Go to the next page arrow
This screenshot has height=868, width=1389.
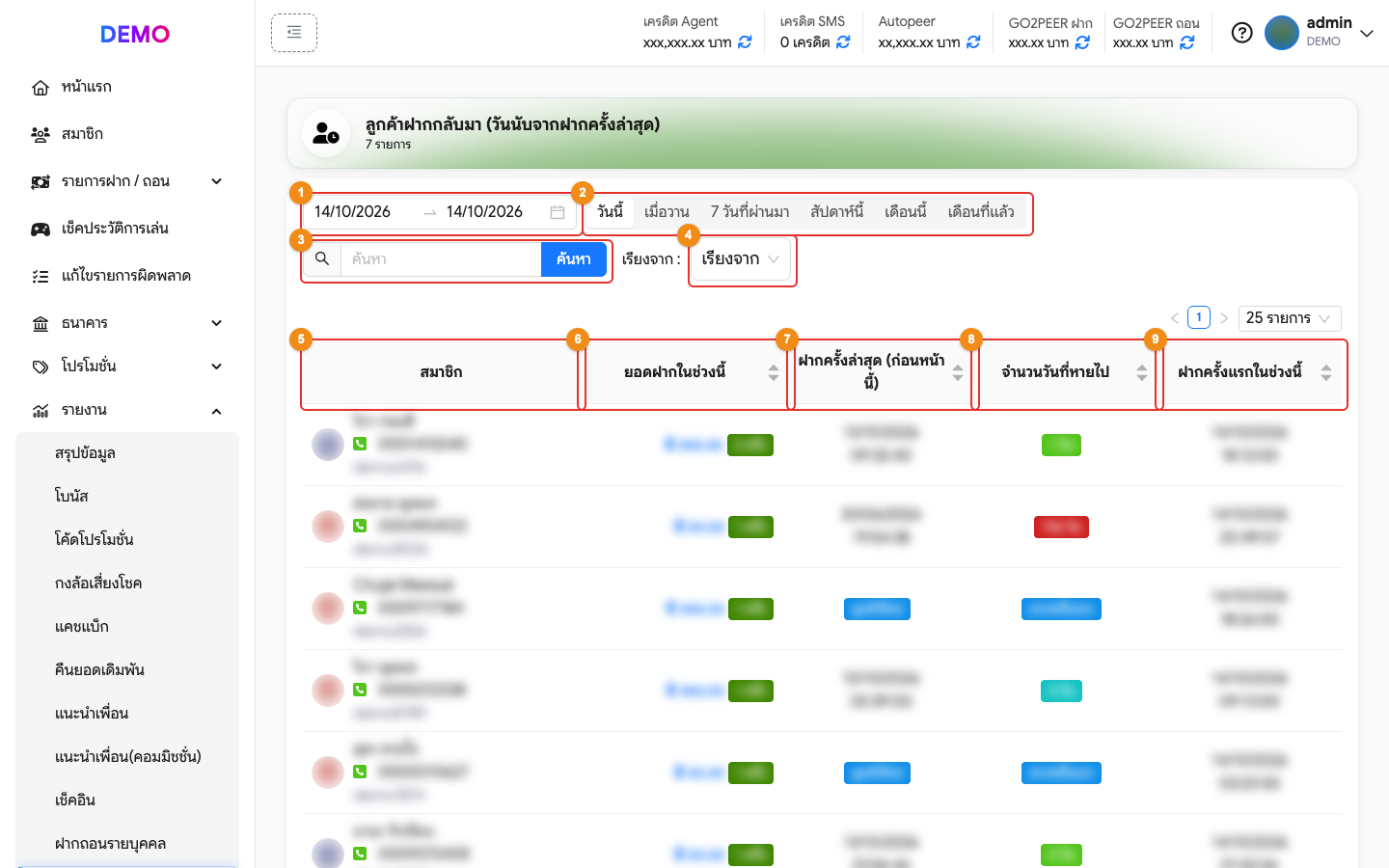click(x=1224, y=318)
